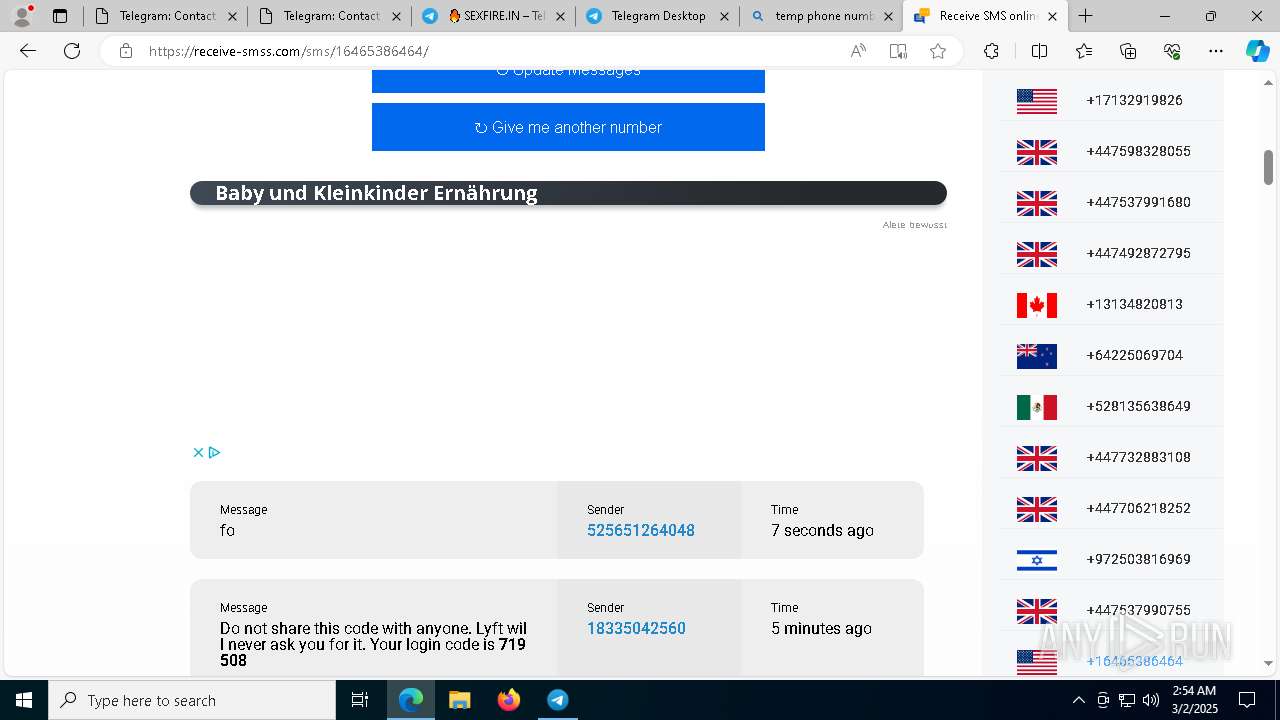1280x720 pixels.
Task: Open Browser essentials heart icon
Action: point(1172,51)
